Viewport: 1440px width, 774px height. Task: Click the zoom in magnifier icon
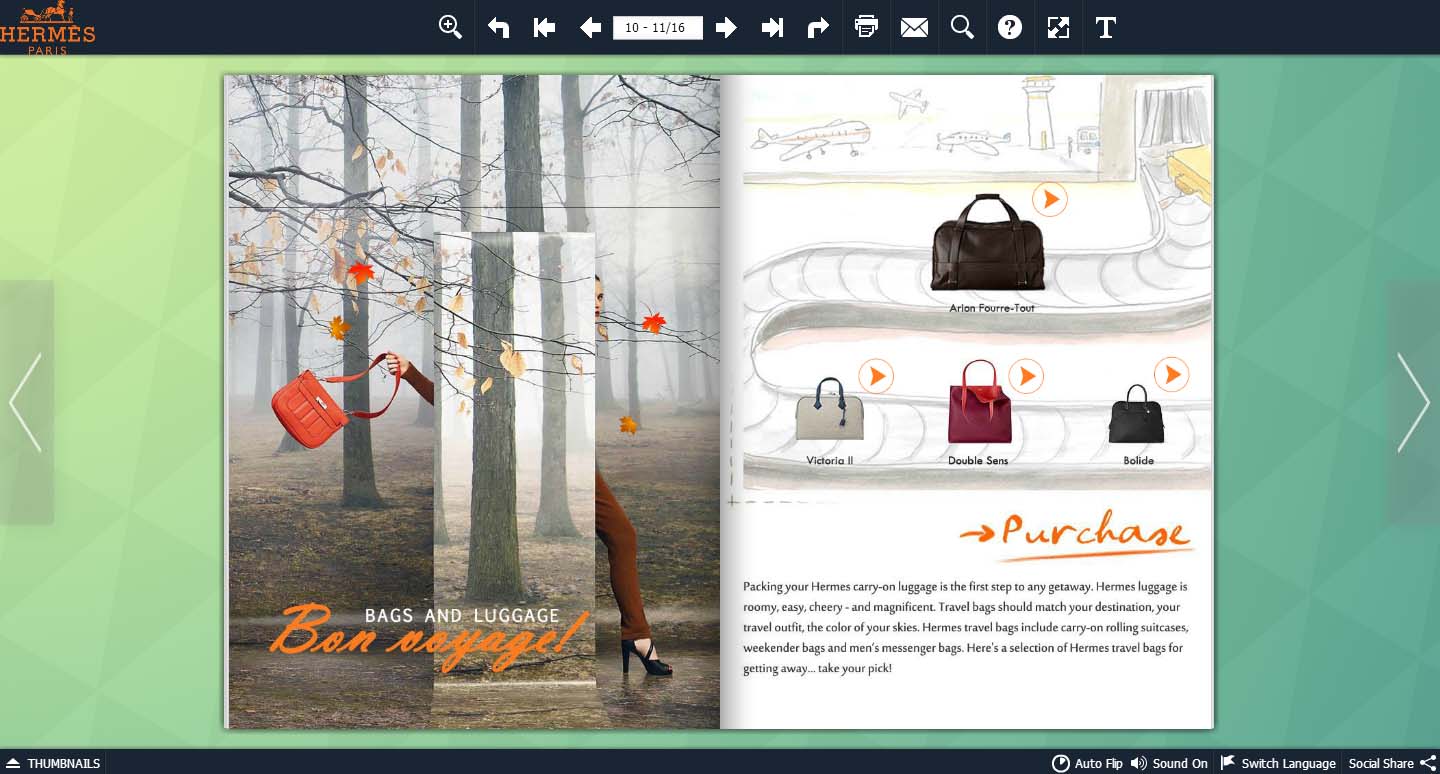450,27
